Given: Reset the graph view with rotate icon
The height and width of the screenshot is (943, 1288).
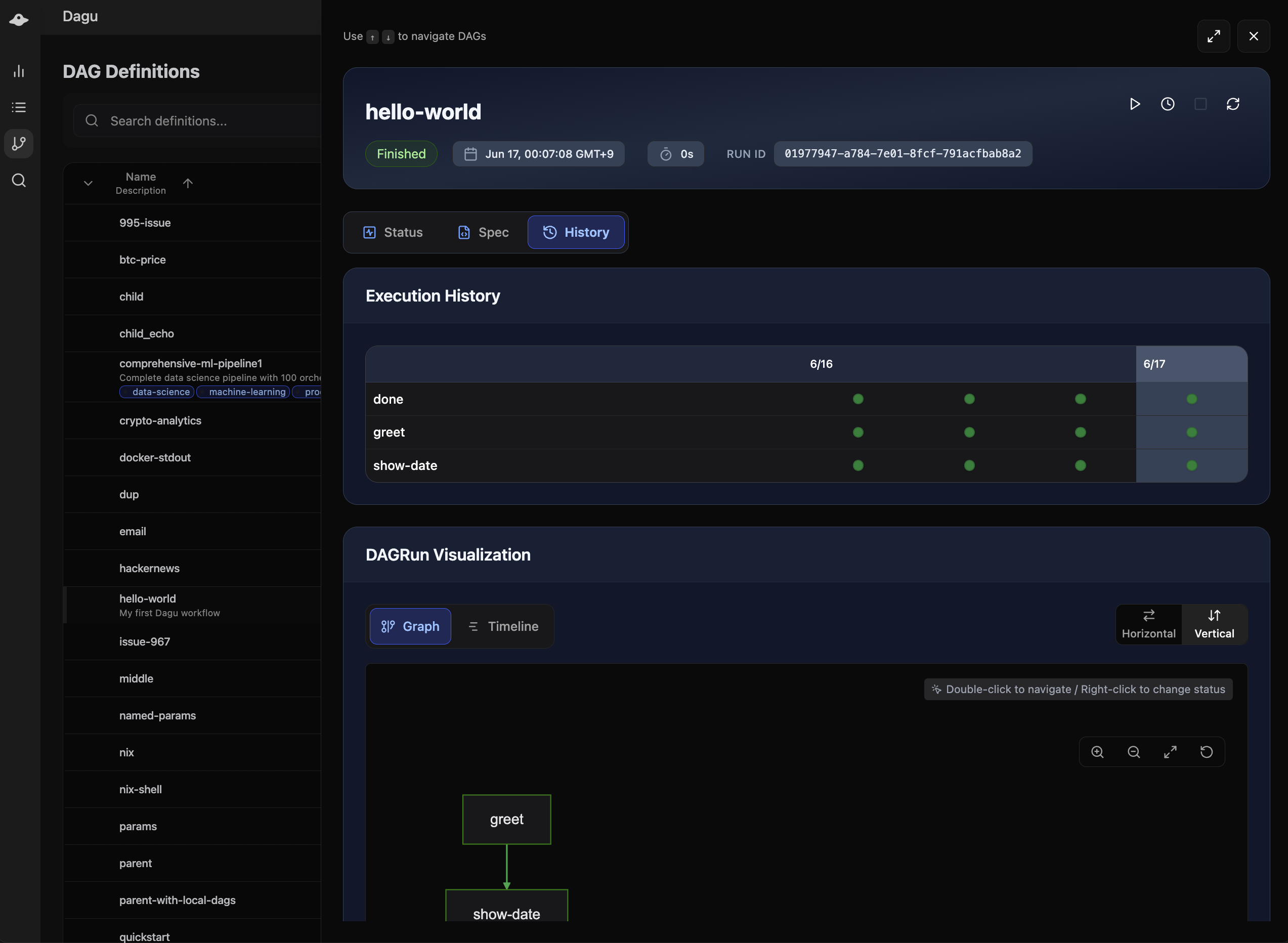Looking at the screenshot, I should 1206,752.
